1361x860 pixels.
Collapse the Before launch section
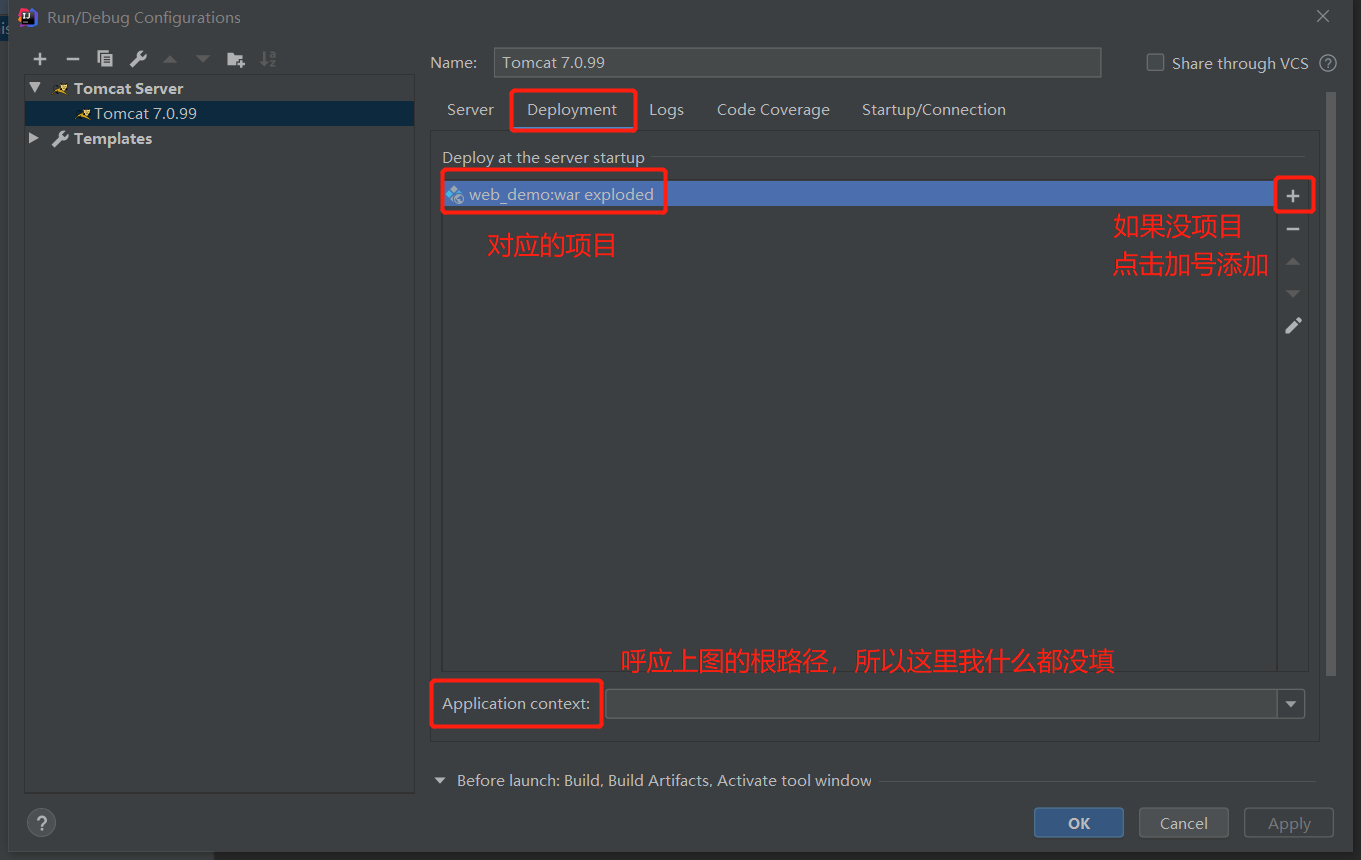coord(440,781)
